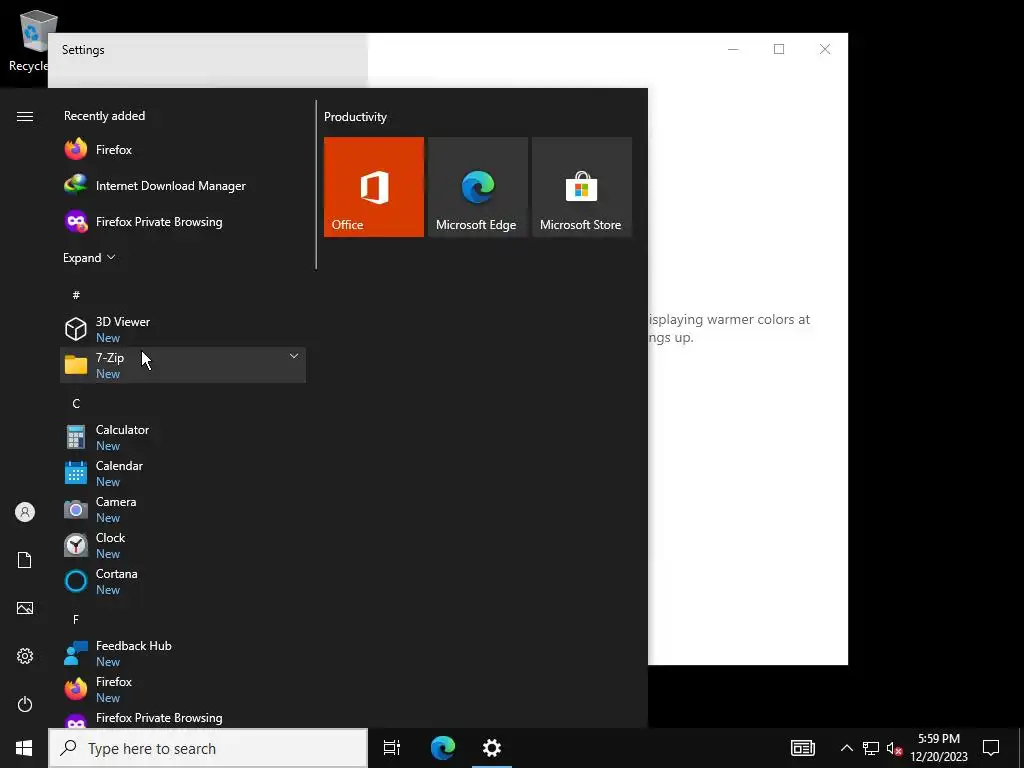Open Firefox Private Browsing under letter F
The image size is (1024, 768).
[x=183, y=718]
